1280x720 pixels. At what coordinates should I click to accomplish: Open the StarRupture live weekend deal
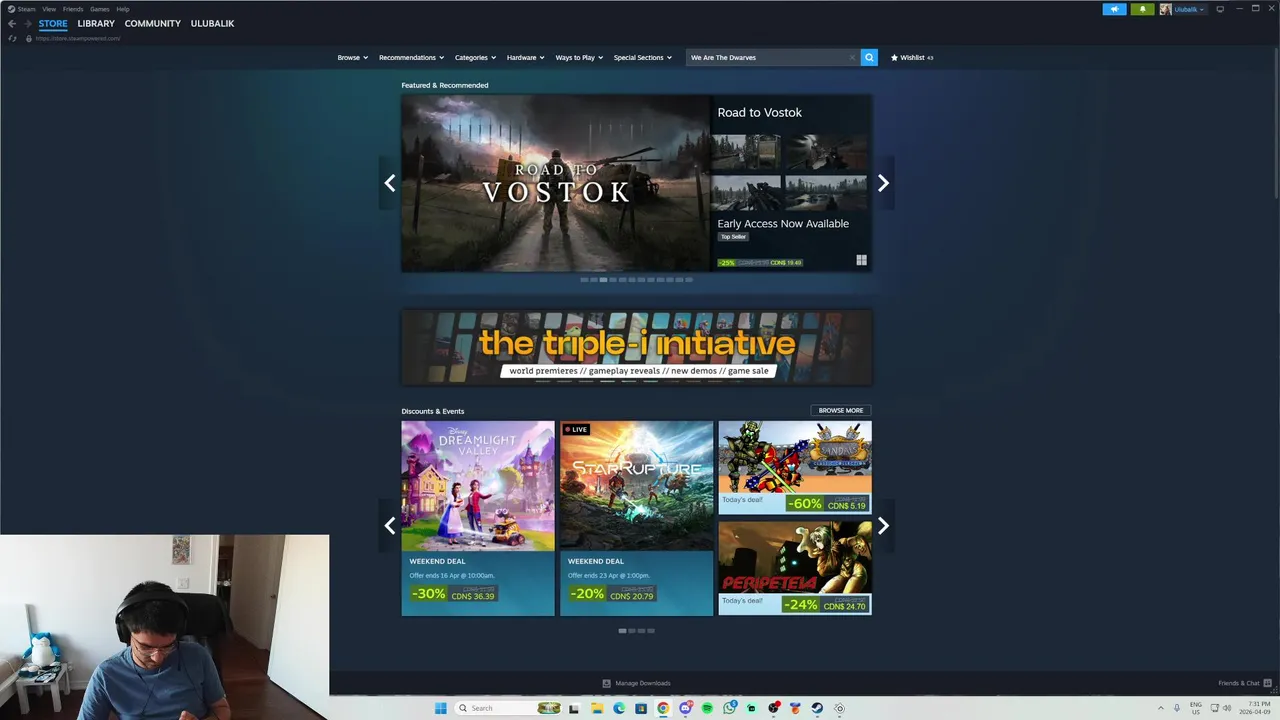(636, 518)
